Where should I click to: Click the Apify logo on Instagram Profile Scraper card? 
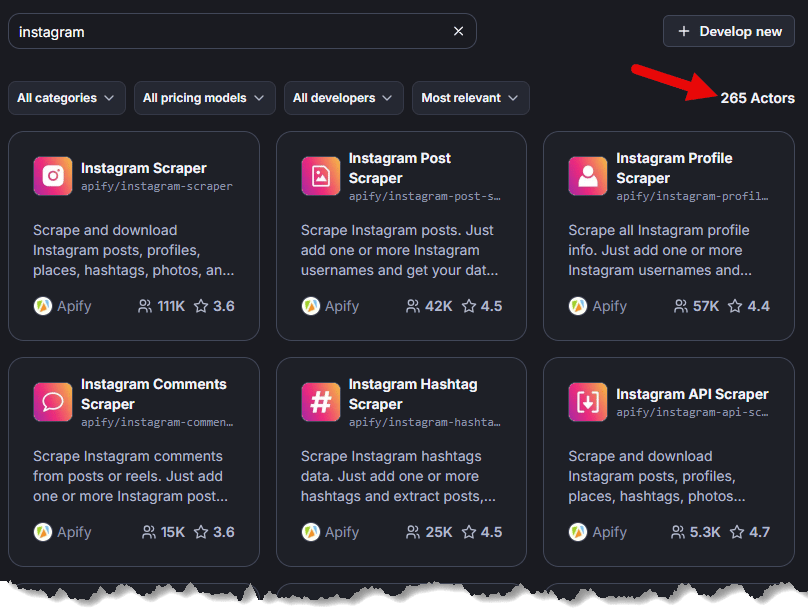(578, 306)
